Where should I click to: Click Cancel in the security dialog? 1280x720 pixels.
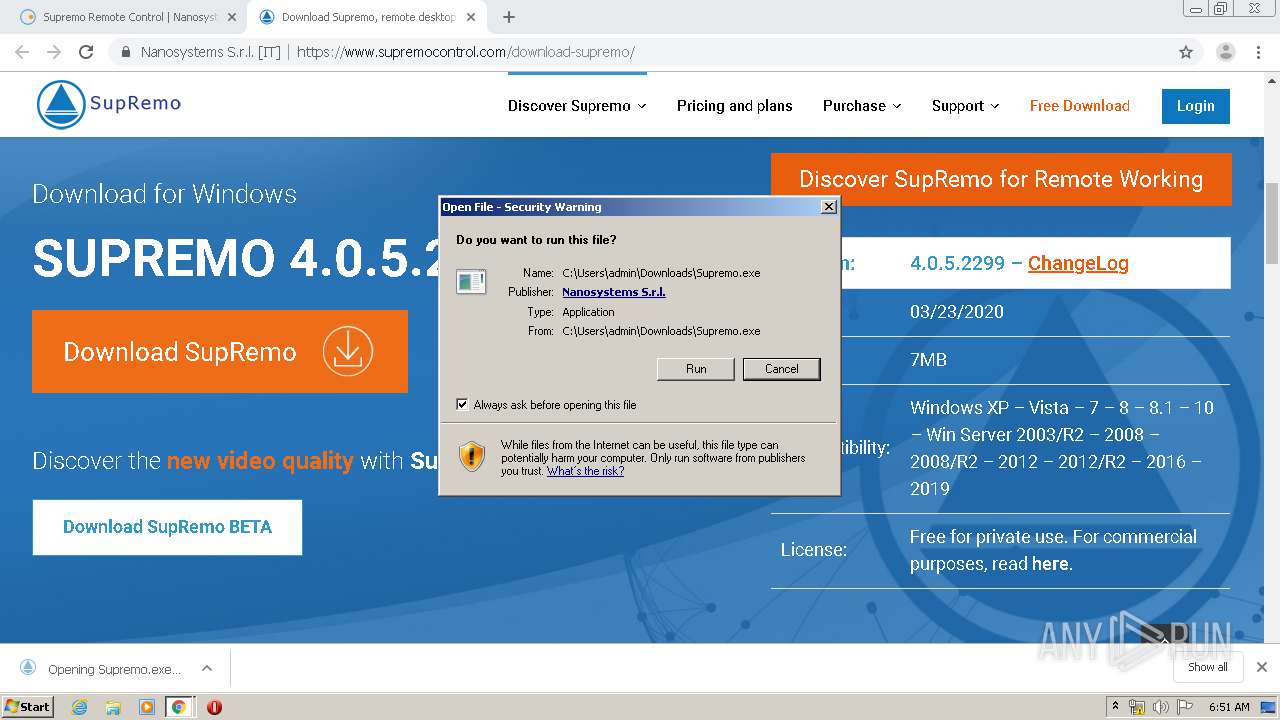pos(782,369)
